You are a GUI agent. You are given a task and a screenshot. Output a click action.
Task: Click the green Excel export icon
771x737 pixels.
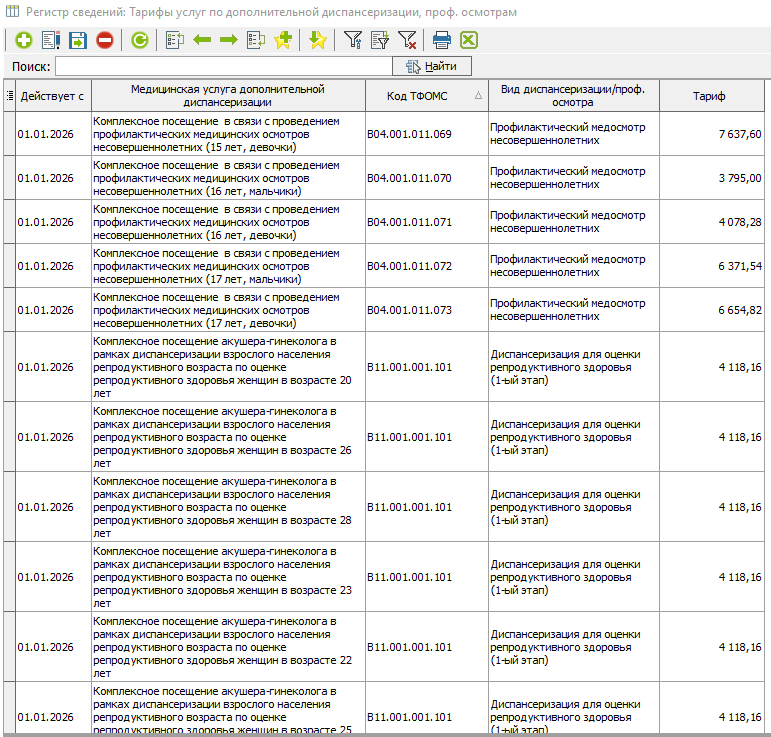[x=468, y=40]
